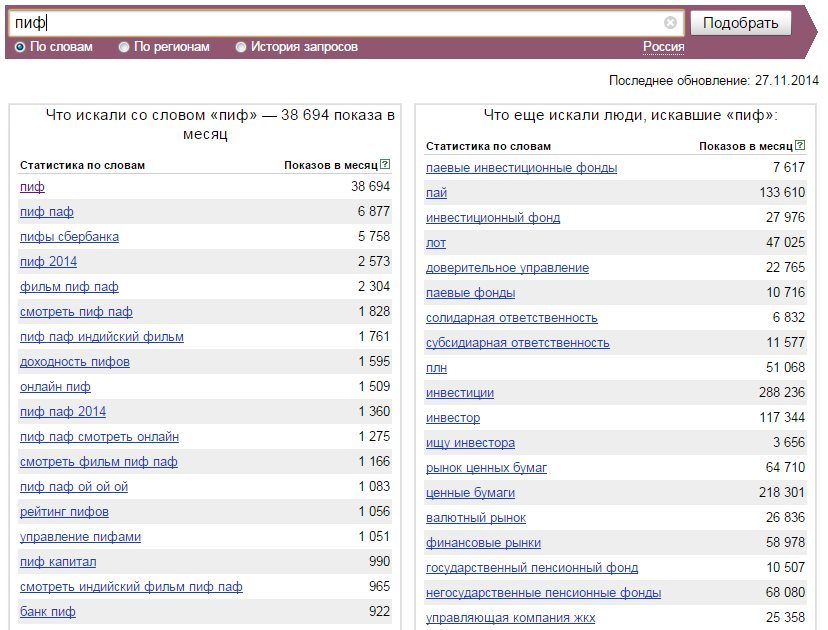Viewport: 828px width, 630px height.
Task: Follow 'негосударственные пенсионные фонды' link
Action: tap(543, 593)
